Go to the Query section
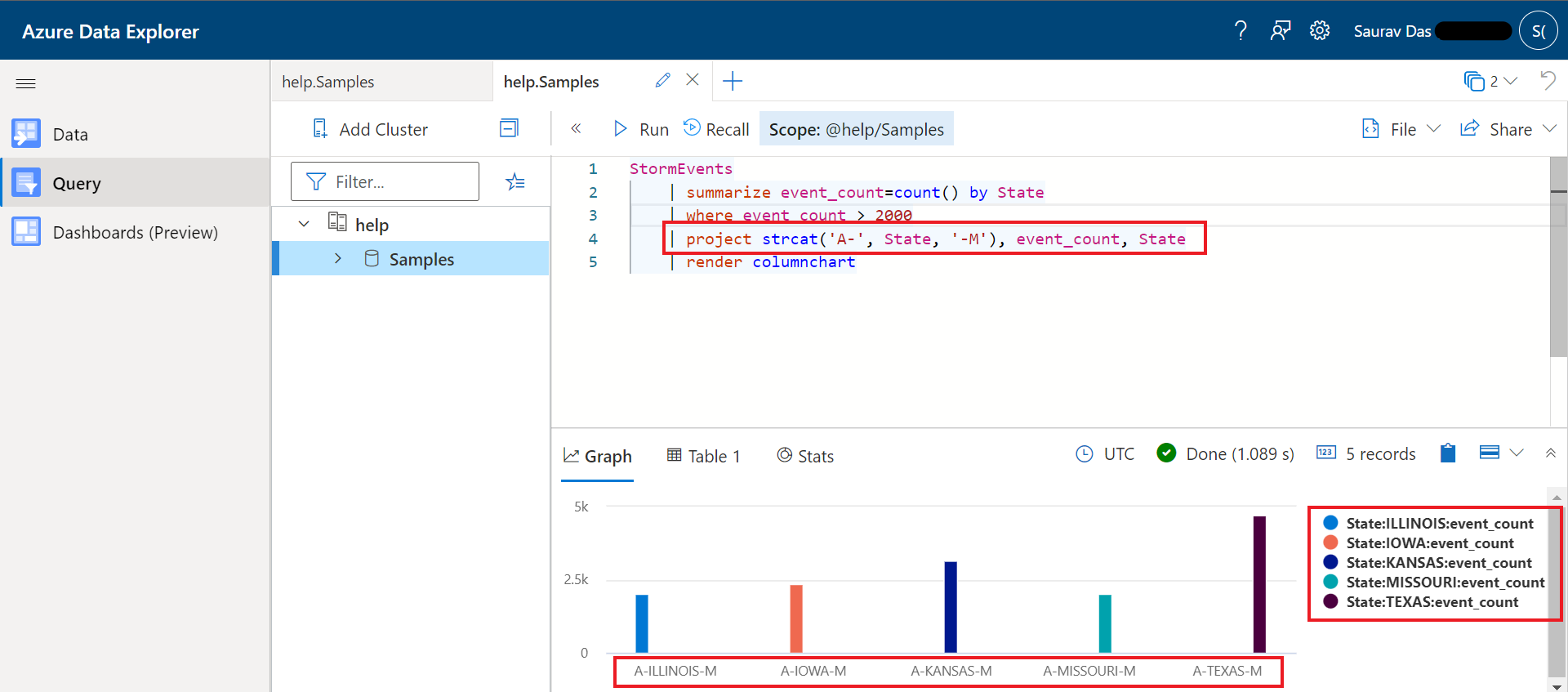Viewport: 1568px width, 692px height. (x=135, y=183)
